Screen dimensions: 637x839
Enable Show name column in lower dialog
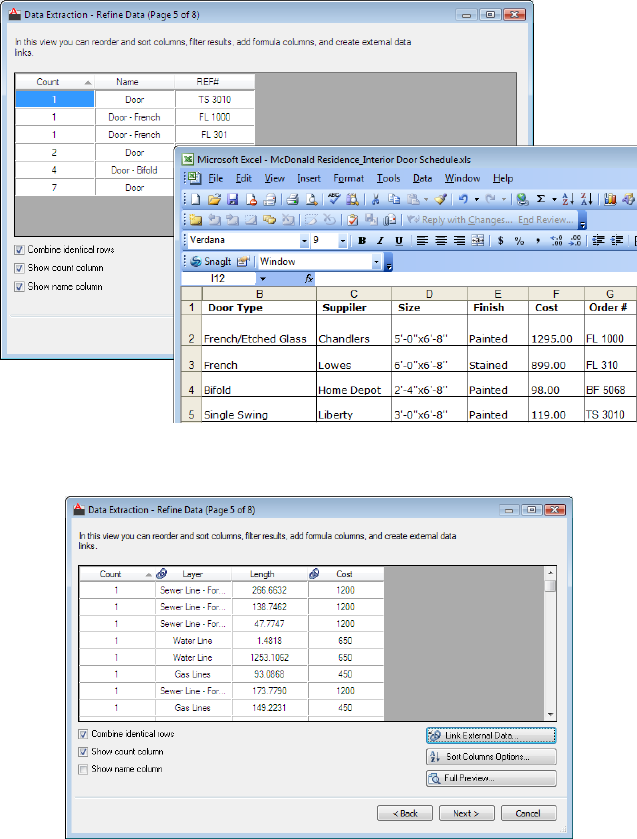(84, 769)
